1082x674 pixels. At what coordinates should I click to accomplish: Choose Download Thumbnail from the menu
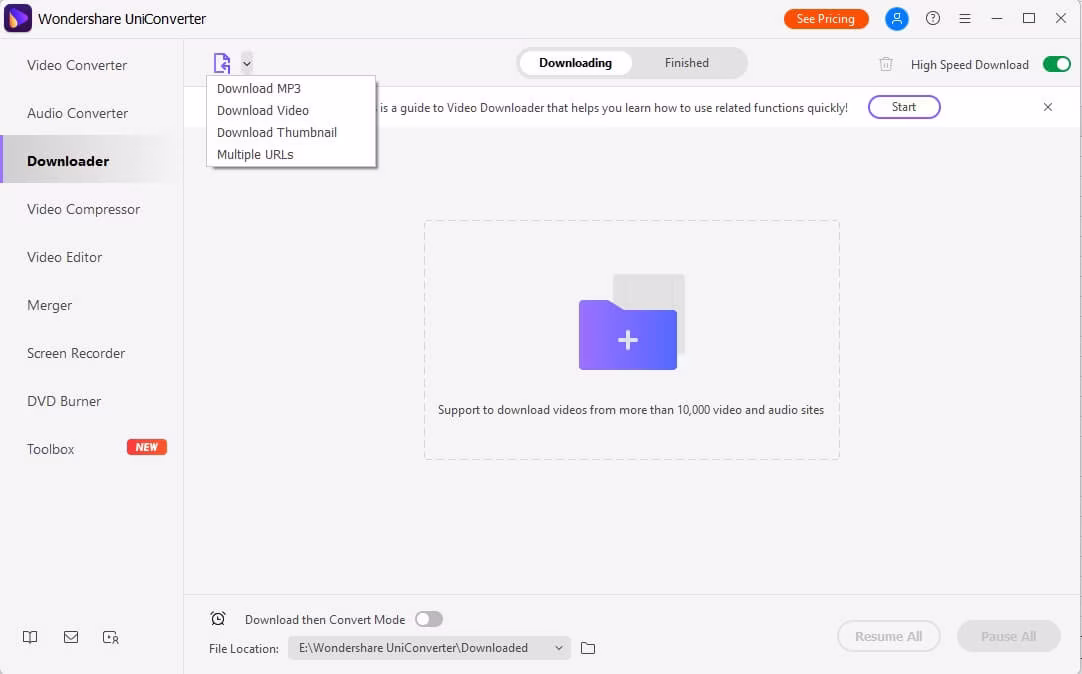point(277,132)
